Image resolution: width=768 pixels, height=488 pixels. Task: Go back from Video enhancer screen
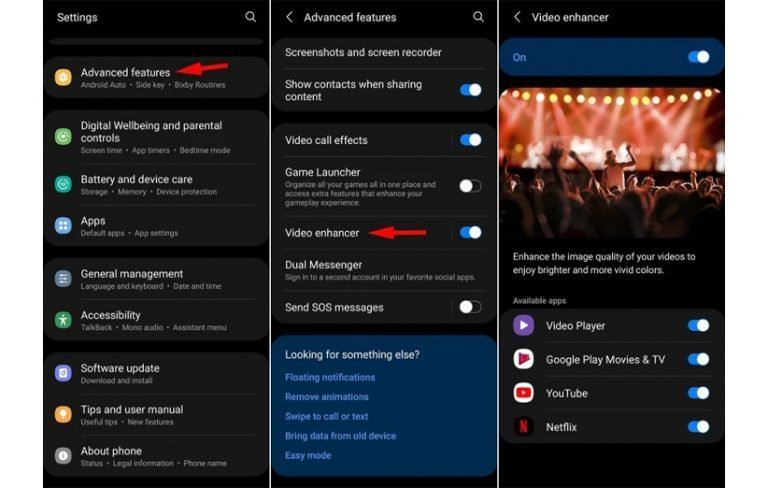[x=517, y=17]
